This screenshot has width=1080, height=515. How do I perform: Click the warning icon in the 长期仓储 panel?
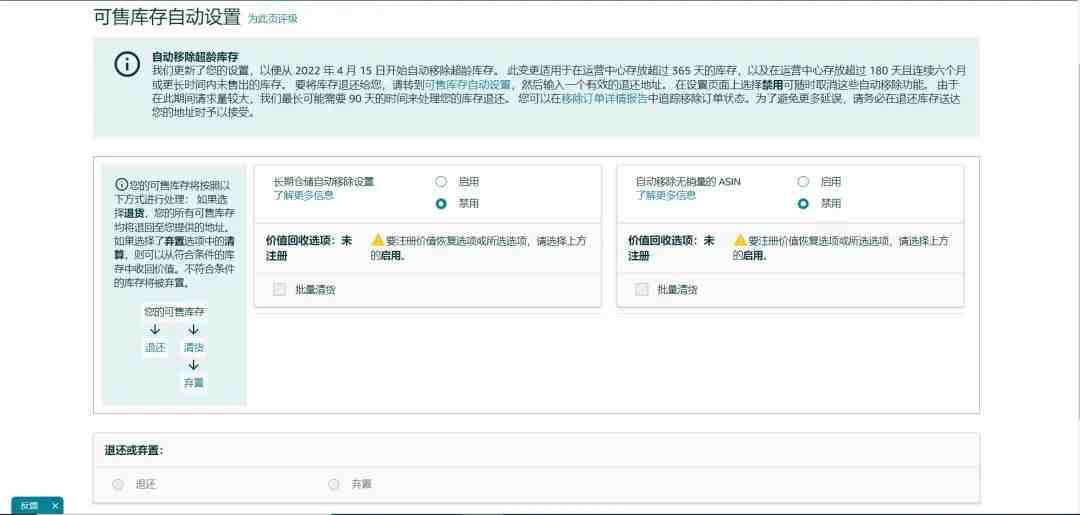point(377,240)
